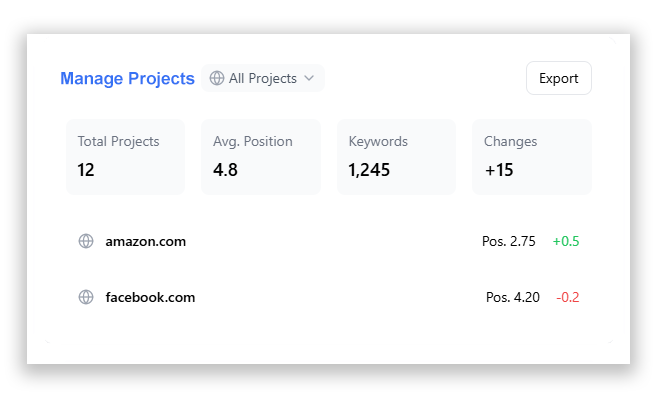Open the Total Projects stat card
Image resolution: width=657 pixels, height=397 pixels.
(125, 157)
